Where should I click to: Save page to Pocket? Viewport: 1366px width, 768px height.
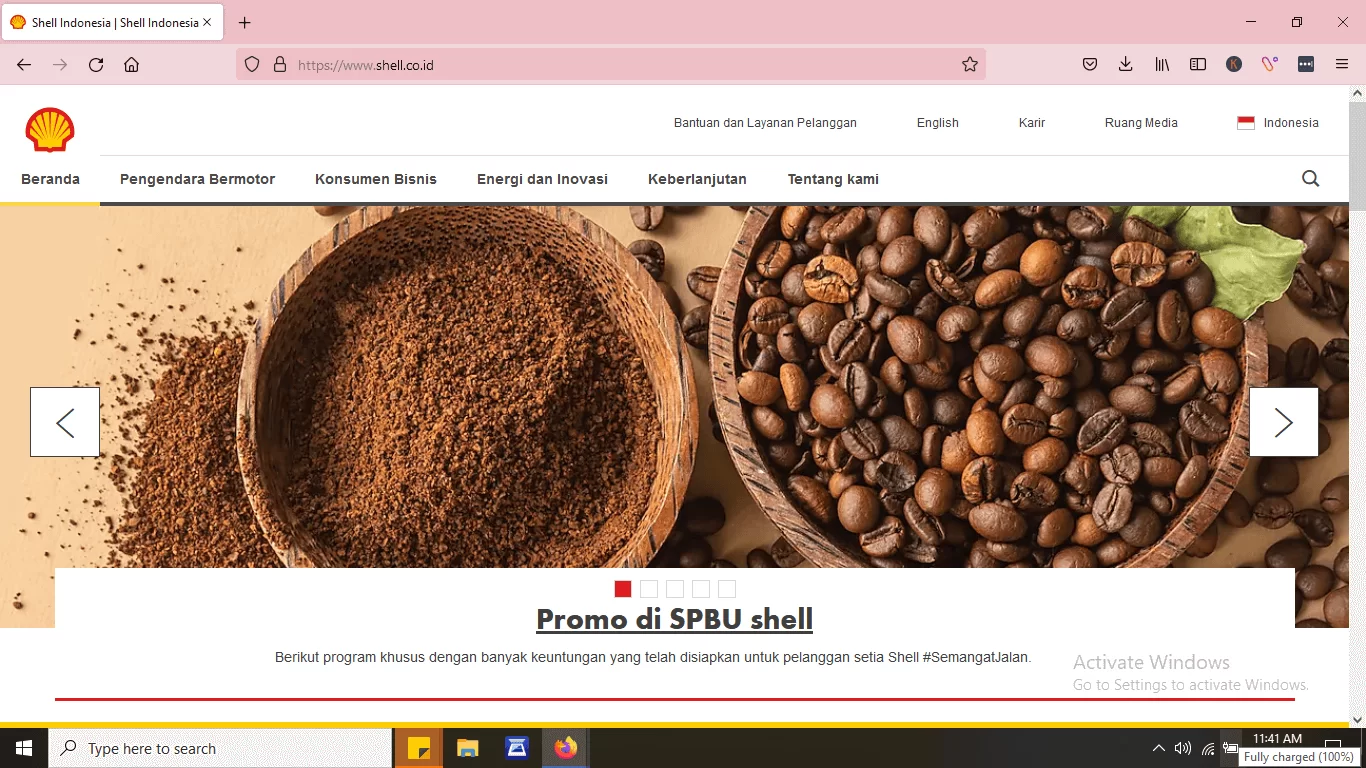coord(1090,65)
